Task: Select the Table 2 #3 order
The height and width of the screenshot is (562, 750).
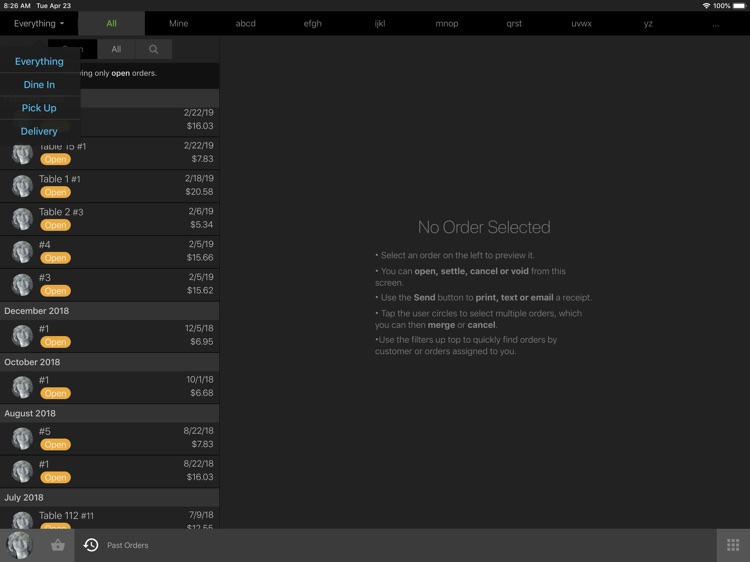Action: point(110,219)
